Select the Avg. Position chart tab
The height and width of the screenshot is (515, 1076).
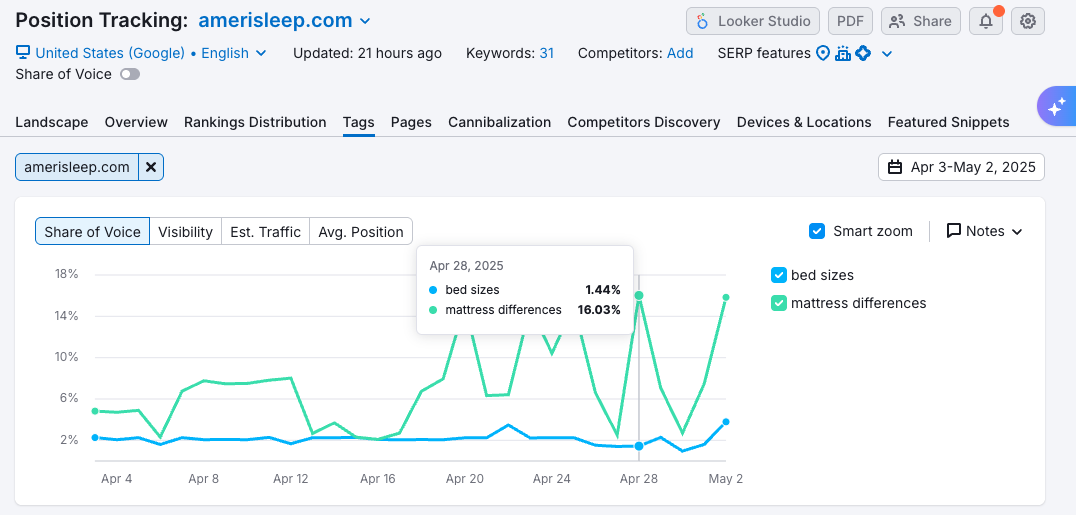361,231
